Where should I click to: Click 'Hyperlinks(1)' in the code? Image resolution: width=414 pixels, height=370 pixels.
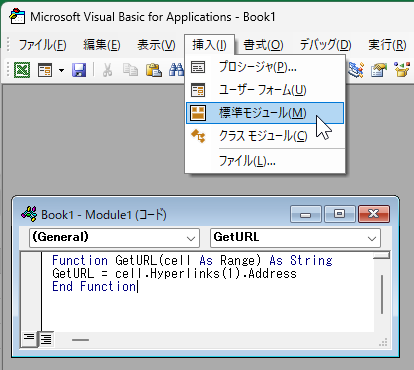pyautogui.click(x=193, y=274)
